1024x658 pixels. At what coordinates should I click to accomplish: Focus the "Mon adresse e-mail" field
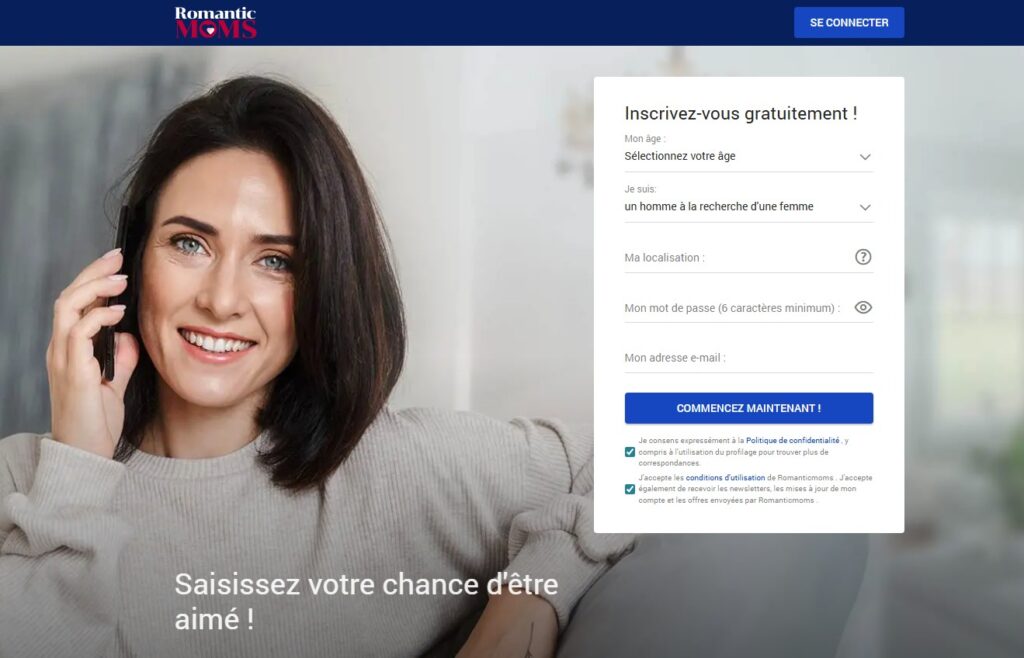748,358
